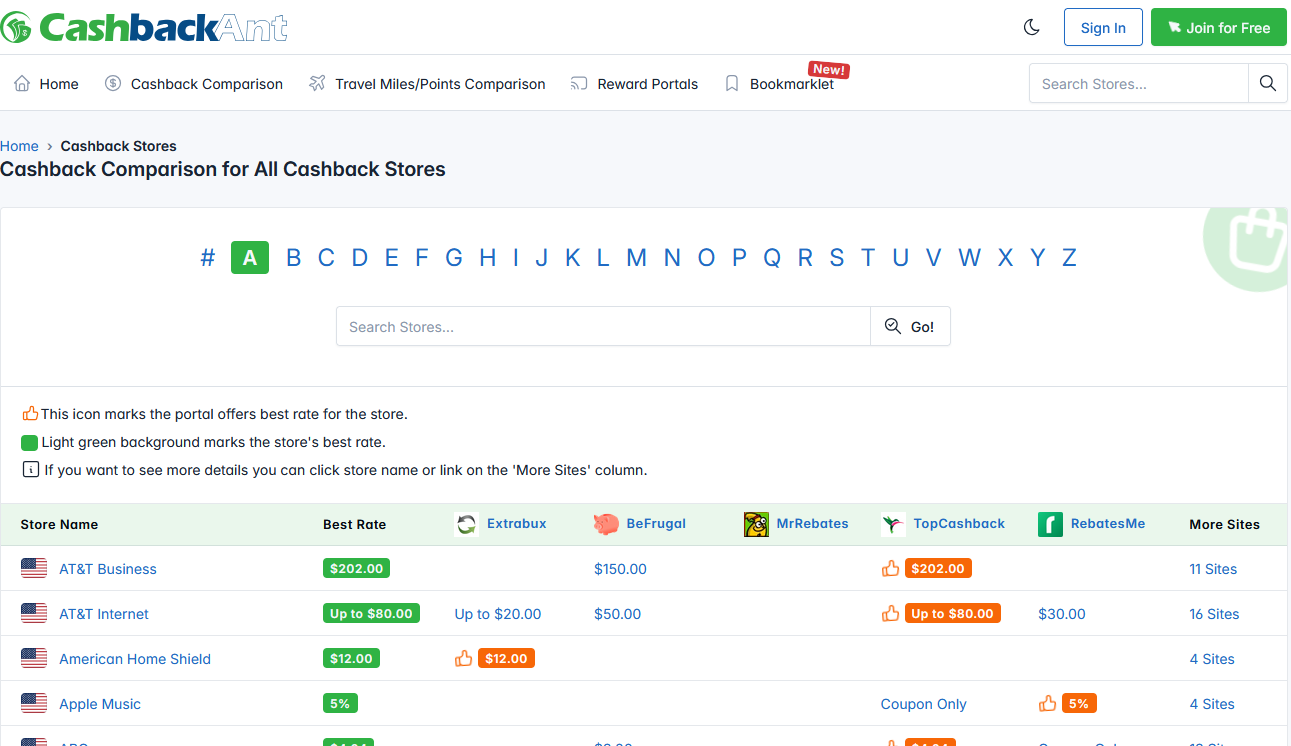1291x746 pixels.
Task: Click Extrabux $12.00 orange badge
Action: (x=507, y=658)
